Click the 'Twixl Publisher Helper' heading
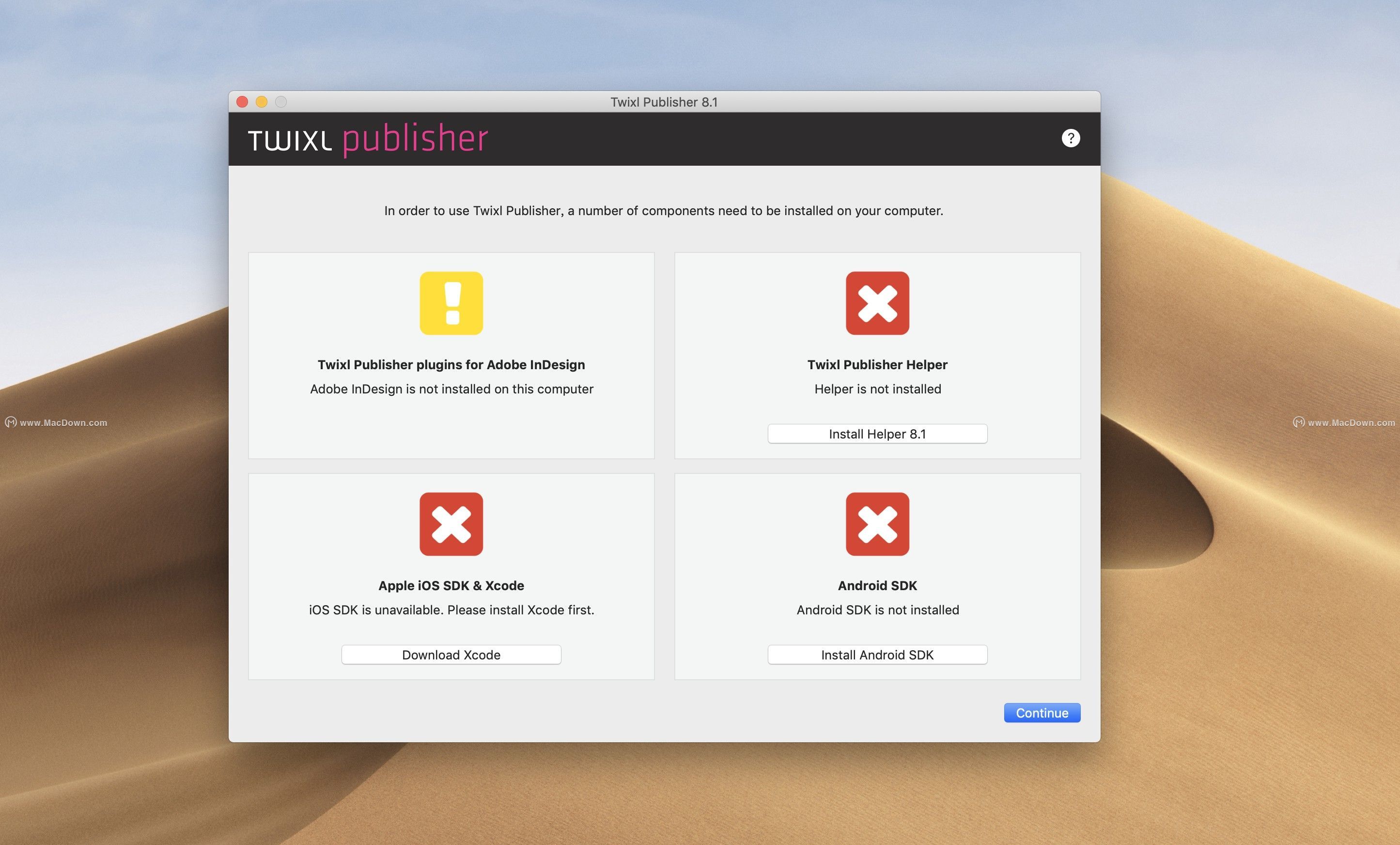 click(877, 365)
